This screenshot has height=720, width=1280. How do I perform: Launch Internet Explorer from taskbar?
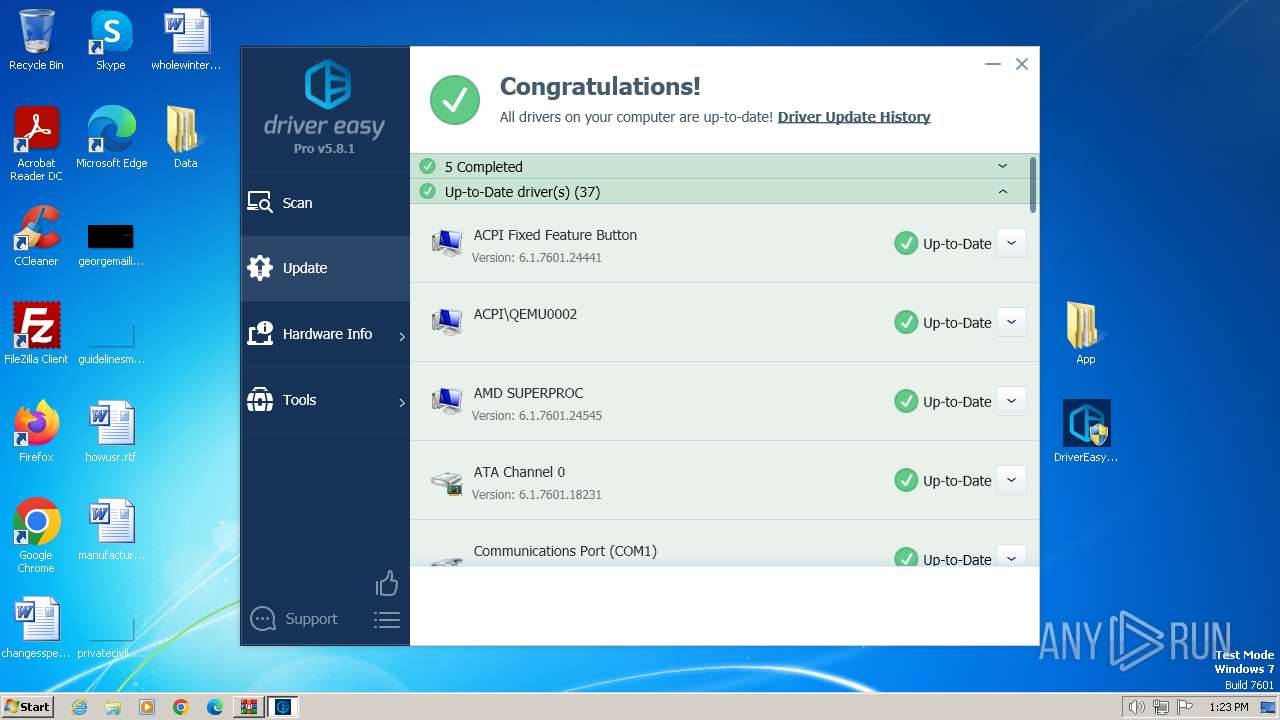79,707
